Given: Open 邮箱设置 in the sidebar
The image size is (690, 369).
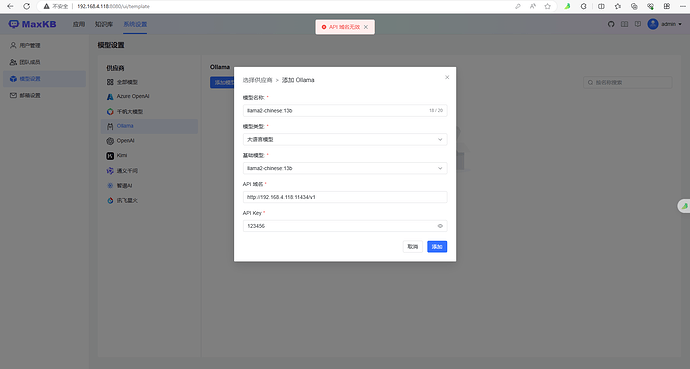Looking at the screenshot, I should click(44, 95).
